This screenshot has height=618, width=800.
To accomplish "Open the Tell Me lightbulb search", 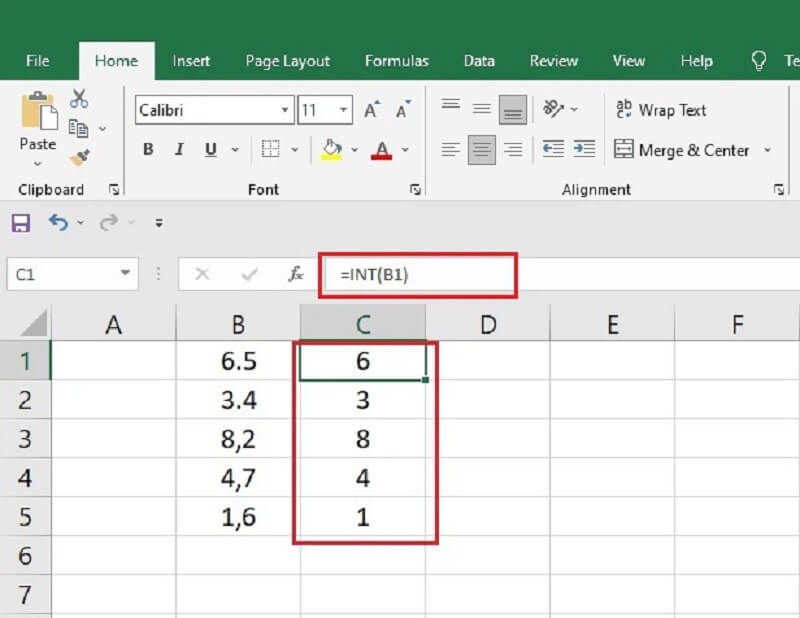I will pyautogui.click(x=759, y=61).
